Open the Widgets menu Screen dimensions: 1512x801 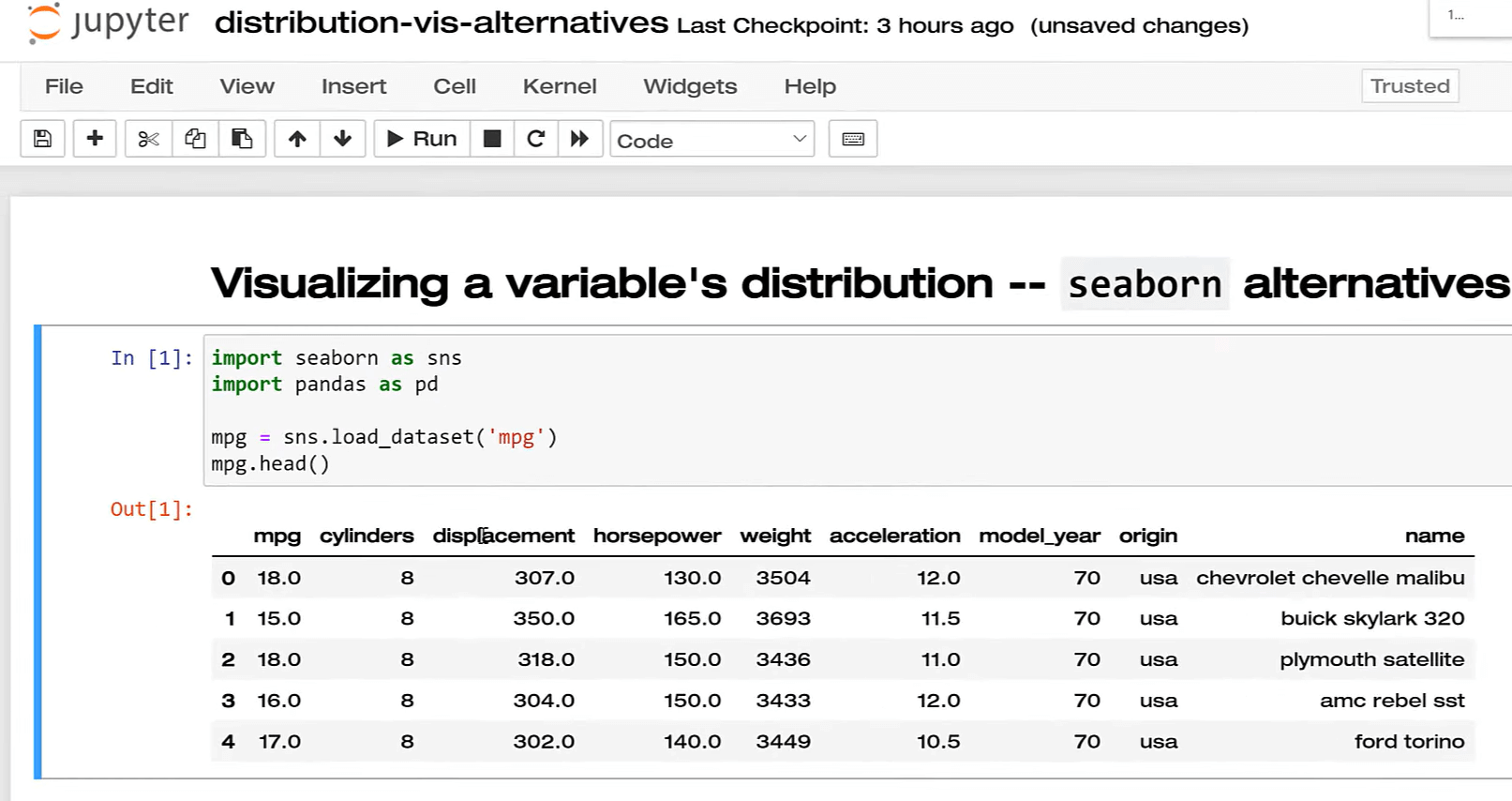(x=690, y=86)
